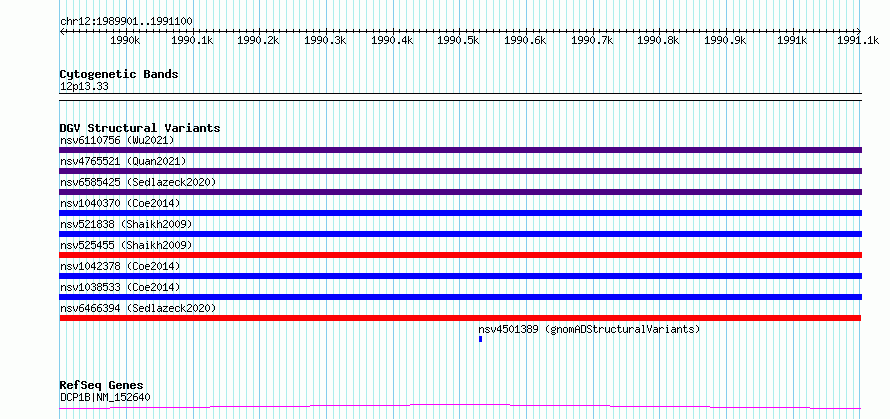Click the left arrowhead of the ruler
Screen dimensions: 890x419
coord(62,31)
